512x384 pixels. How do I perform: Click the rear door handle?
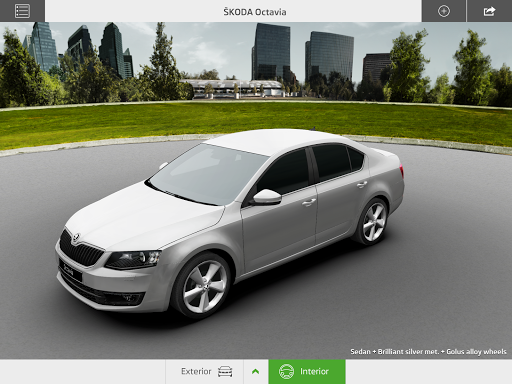tap(362, 184)
